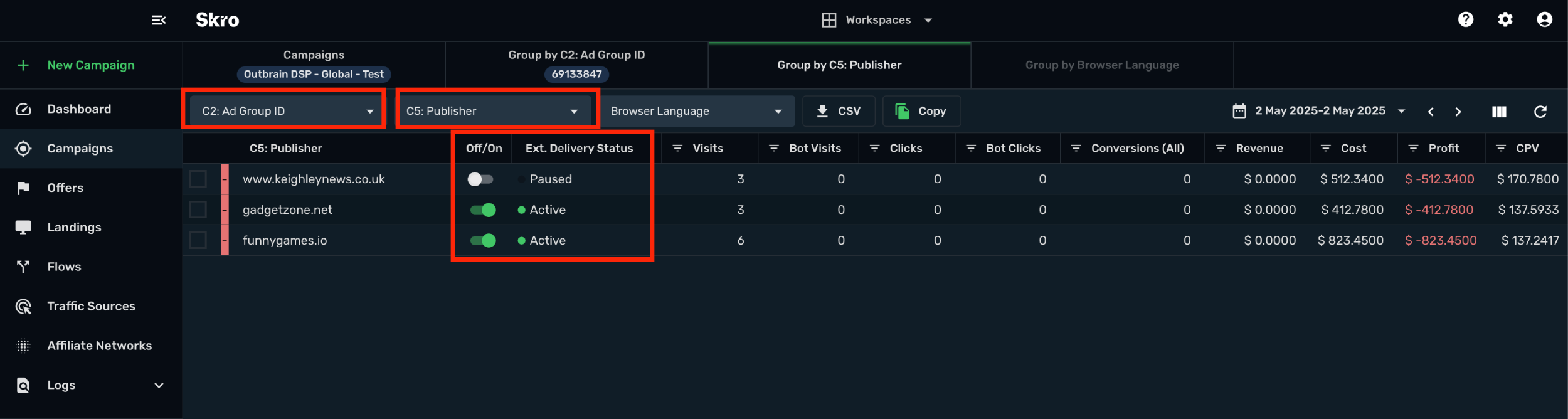Image resolution: width=1568 pixels, height=419 pixels.
Task: Click the columns layout icon
Action: 1499,112
